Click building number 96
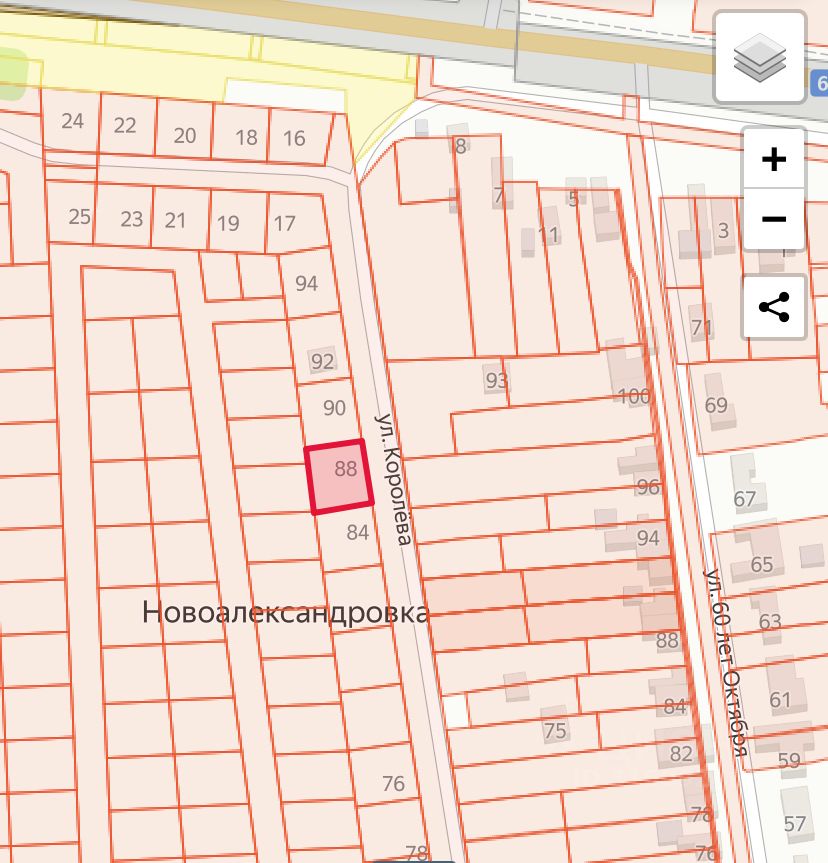828x863 pixels. tap(648, 487)
